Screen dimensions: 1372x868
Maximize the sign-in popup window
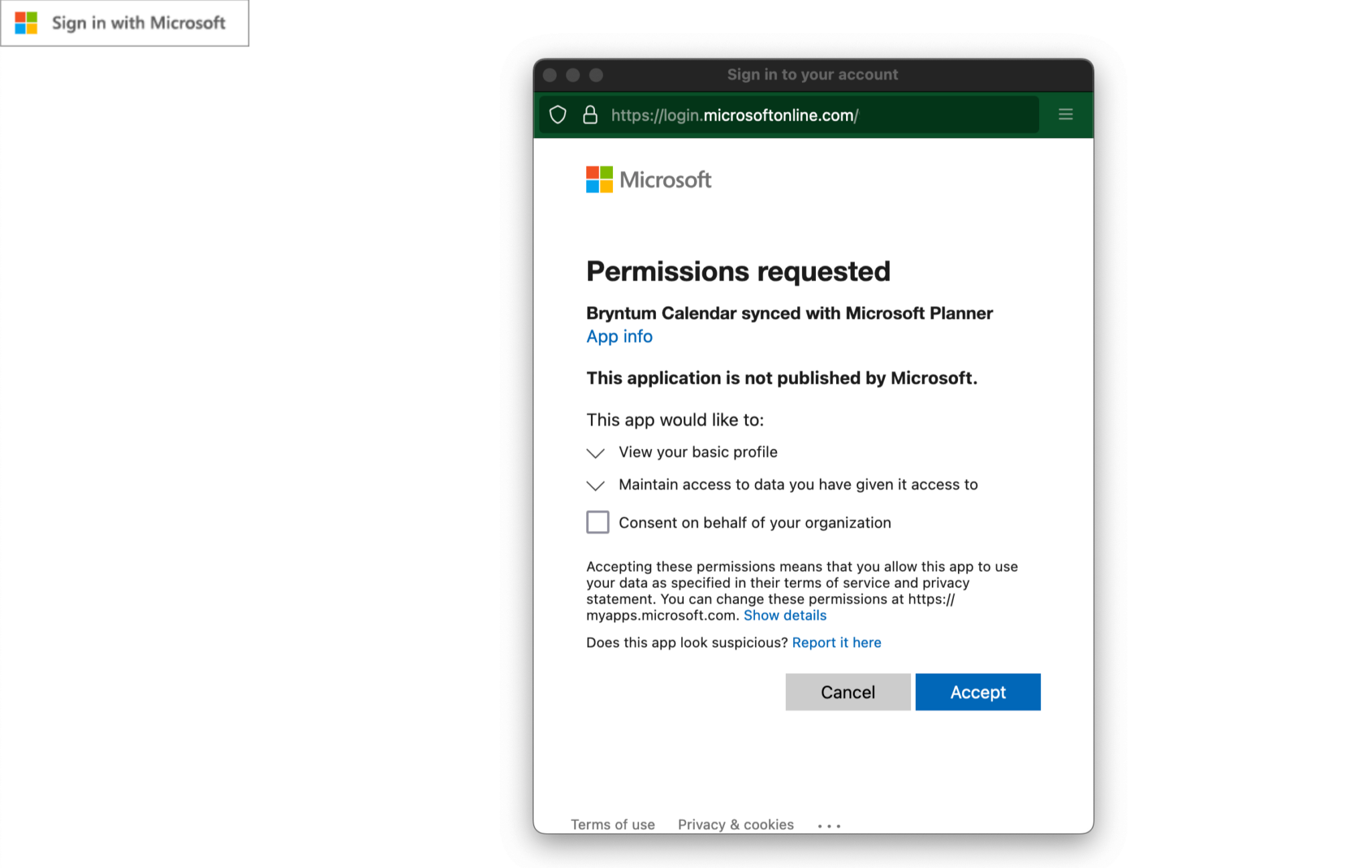tap(596, 75)
